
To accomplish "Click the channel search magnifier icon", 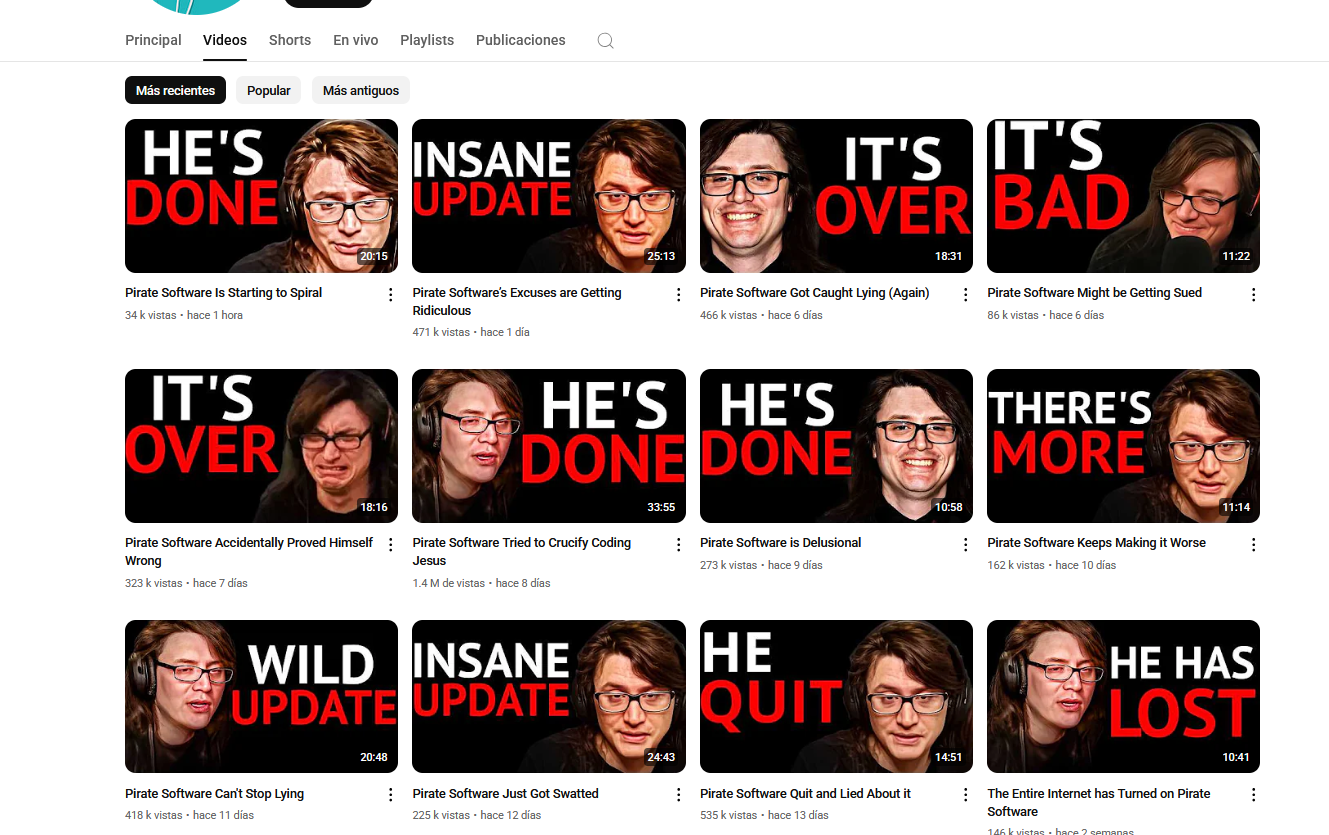I will 605,41.
